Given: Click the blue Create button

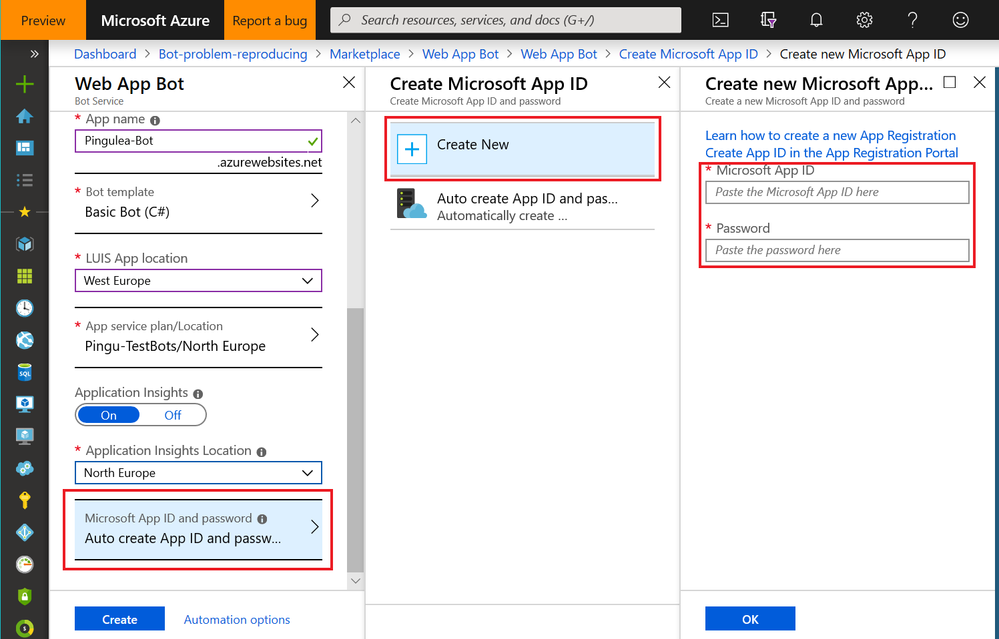Looking at the screenshot, I should coord(120,619).
